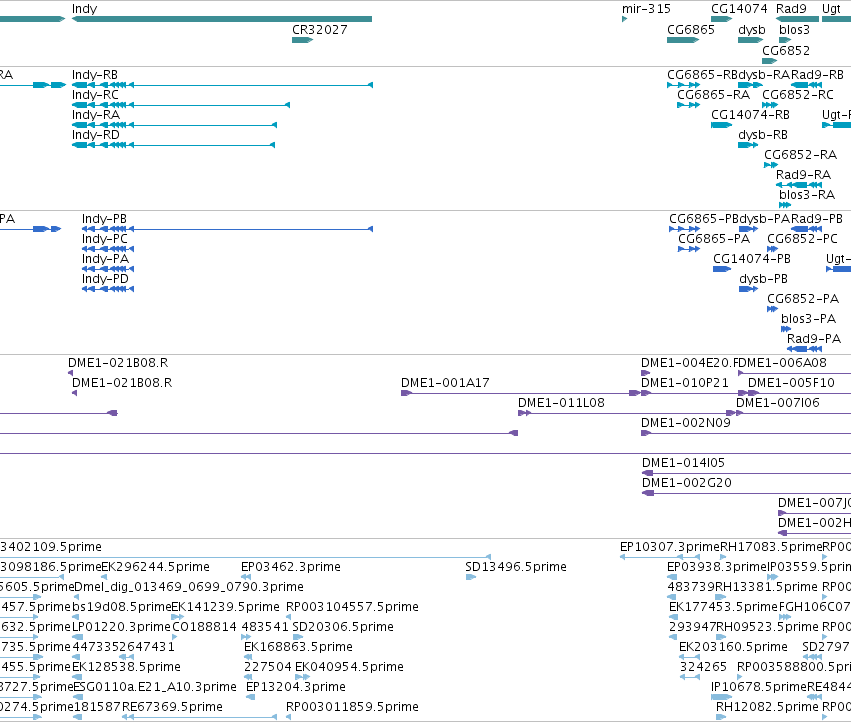Select the Indy-PB protein feature
The width and height of the screenshot is (851, 722).
[227, 229]
